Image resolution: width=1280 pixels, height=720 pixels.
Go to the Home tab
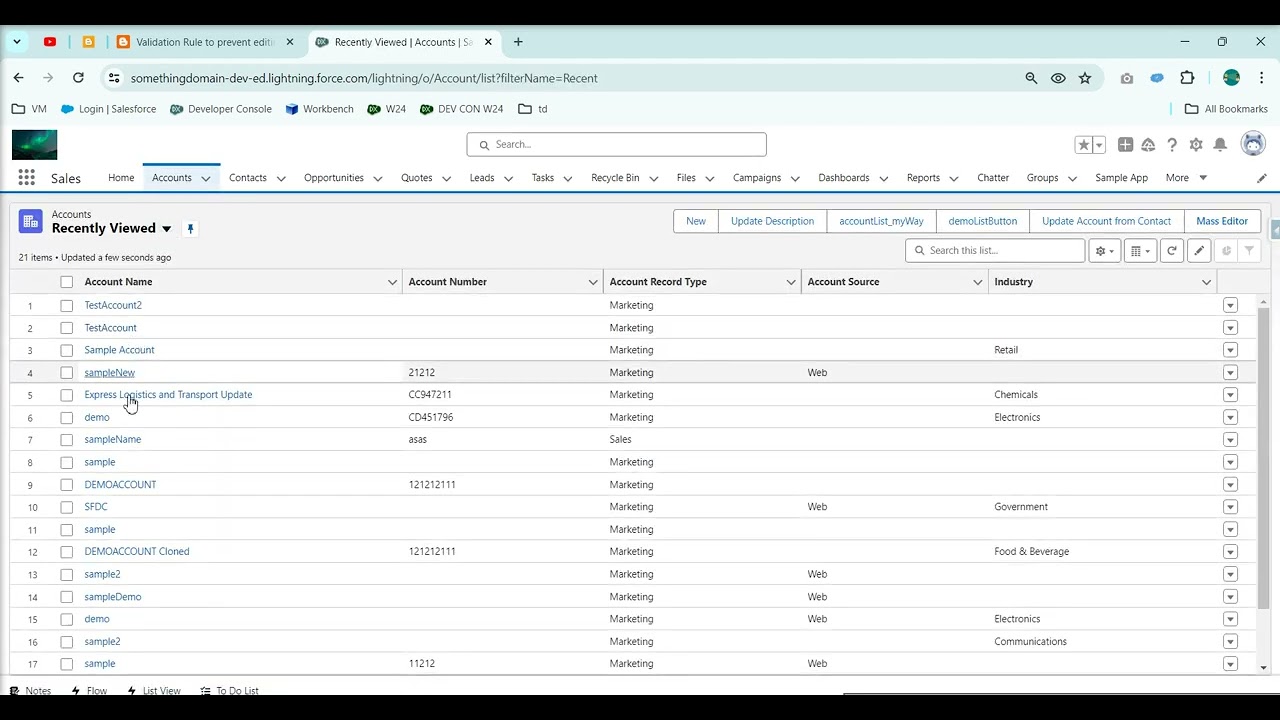click(121, 178)
